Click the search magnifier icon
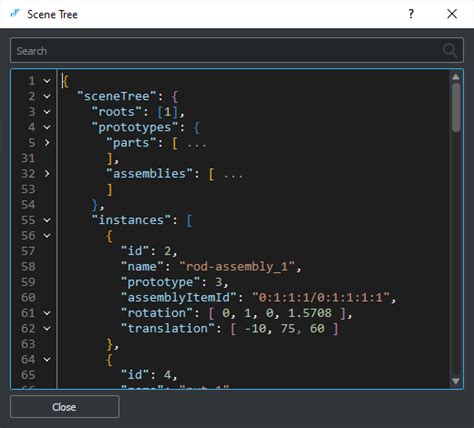 [450, 51]
